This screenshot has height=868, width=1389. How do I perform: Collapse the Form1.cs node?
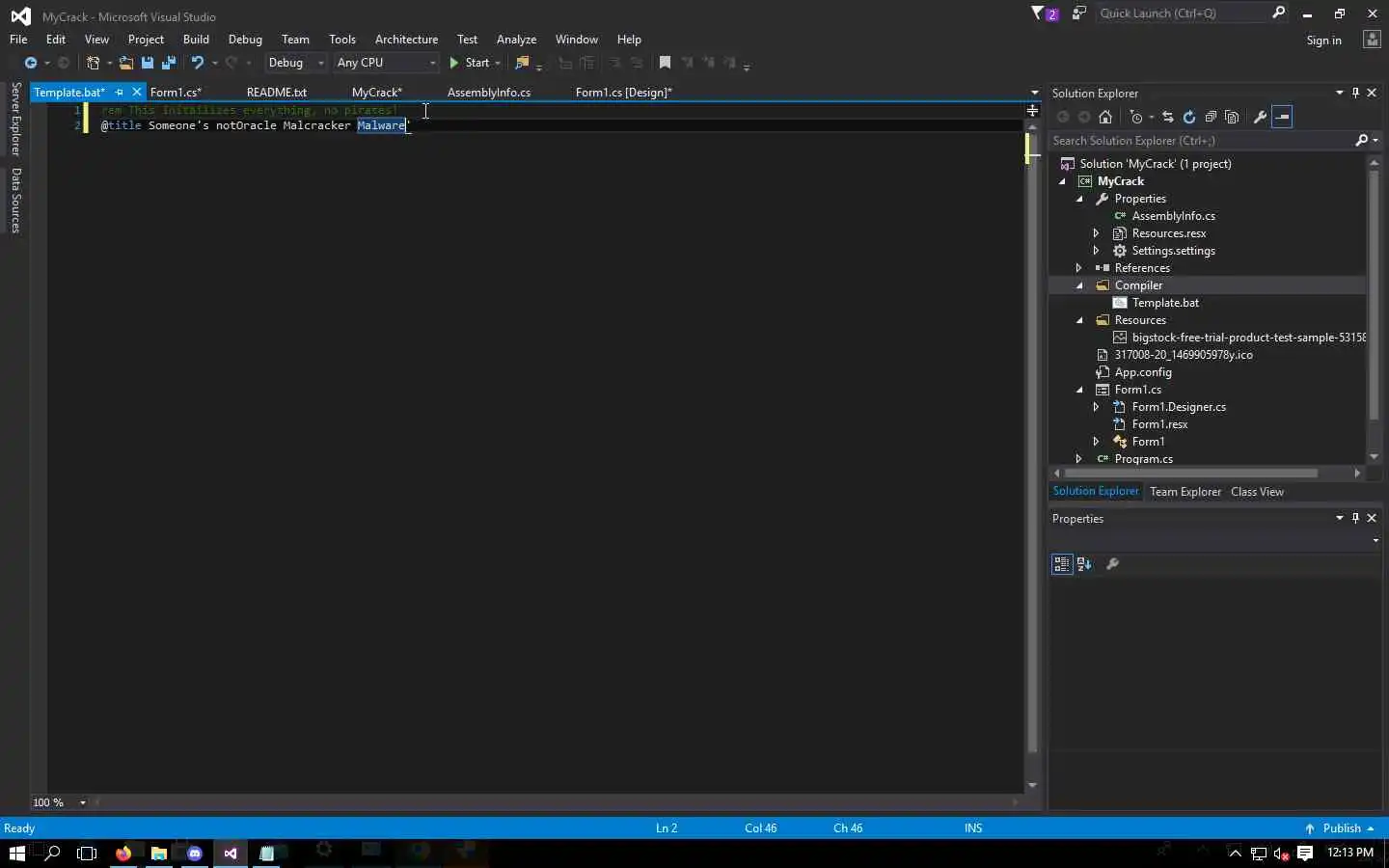click(x=1079, y=390)
